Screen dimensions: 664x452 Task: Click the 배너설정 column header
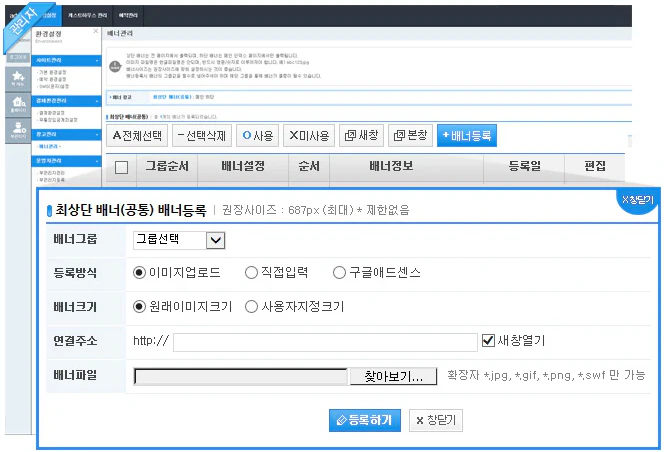(x=243, y=166)
